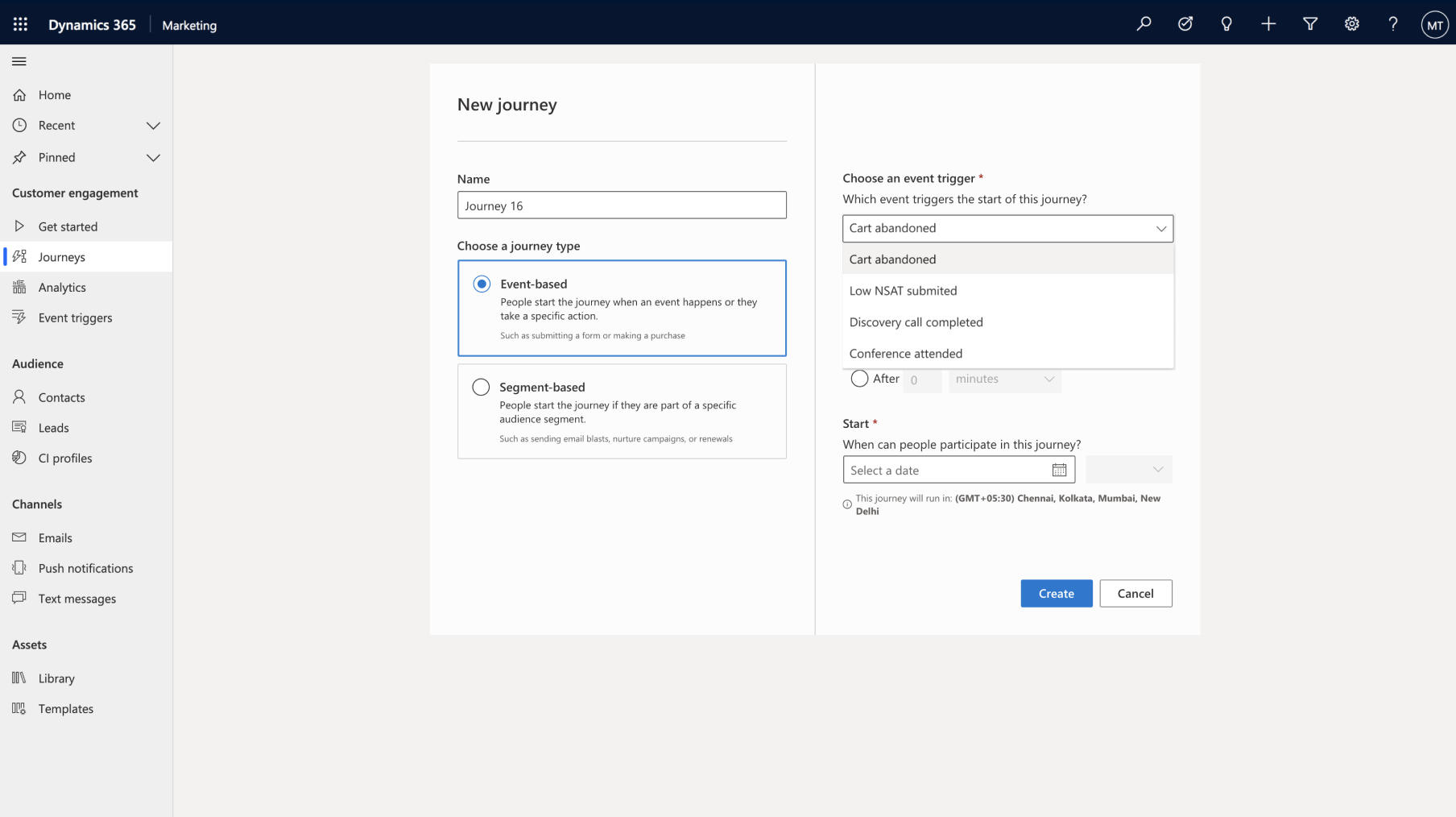Viewport: 1456px width, 817px height.
Task: Open the Leads page
Action: pyautogui.click(x=53, y=427)
